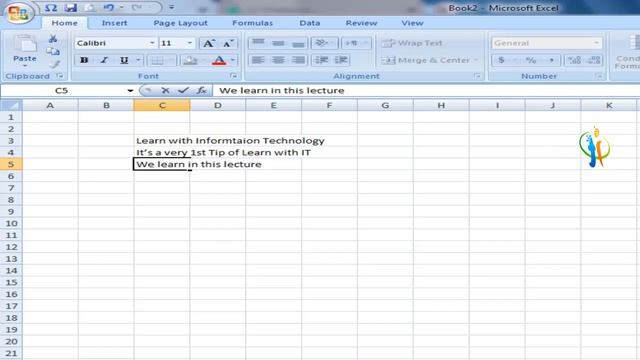The image size is (640, 360).
Task: Set Bottom Align vertical alignment
Action: point(298,43)
